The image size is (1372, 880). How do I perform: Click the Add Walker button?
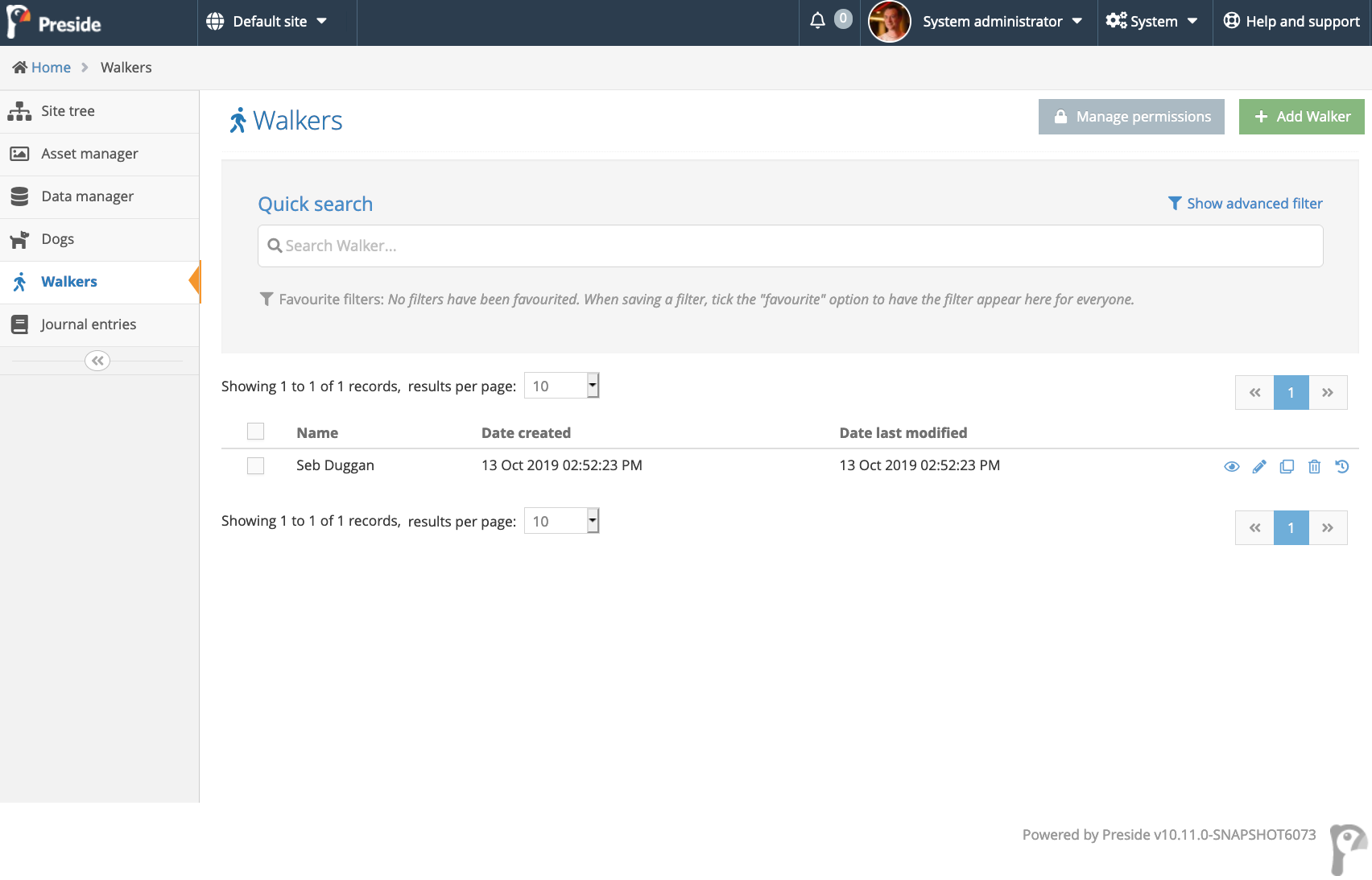[x=1301, y=117]
